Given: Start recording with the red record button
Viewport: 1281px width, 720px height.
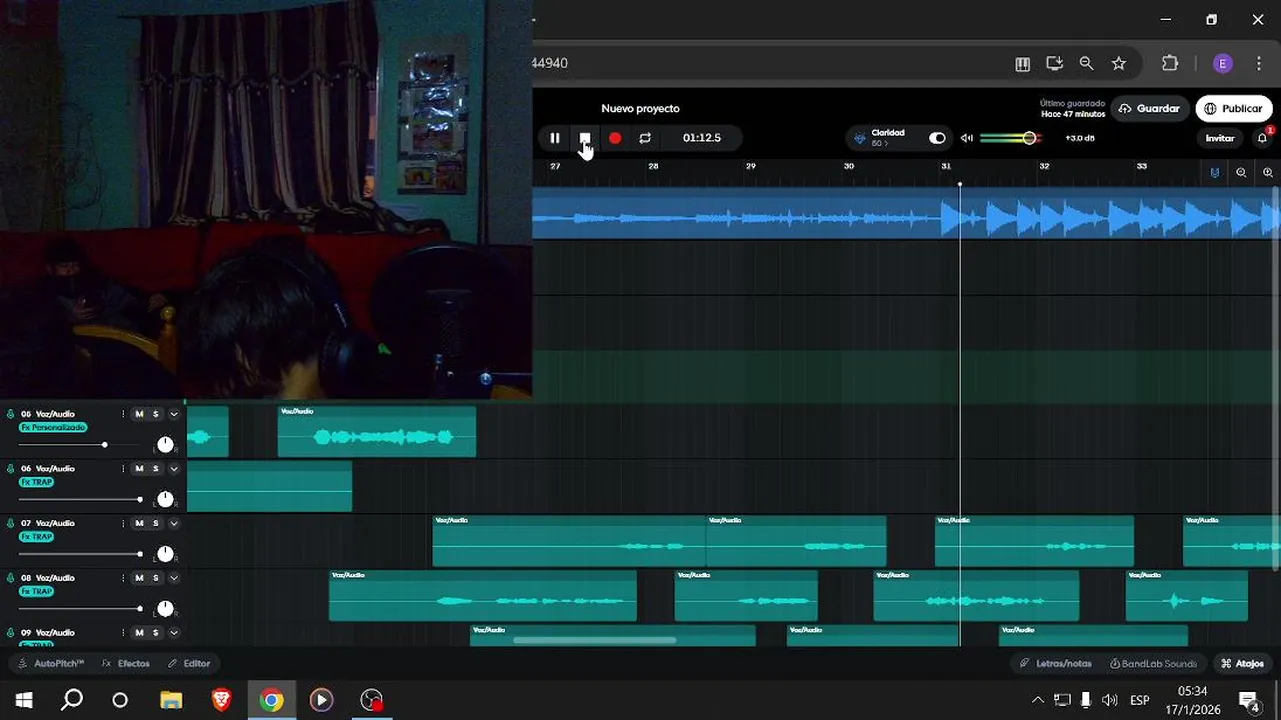Looking at the screenshot, I should click(x=615, y=138).
